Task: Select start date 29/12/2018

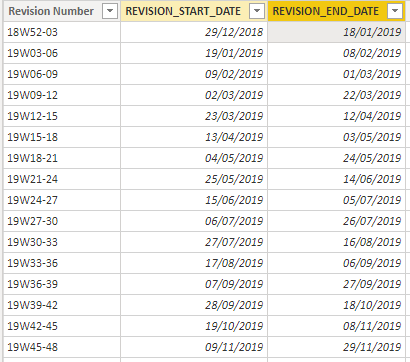Action: click(194, 32)
